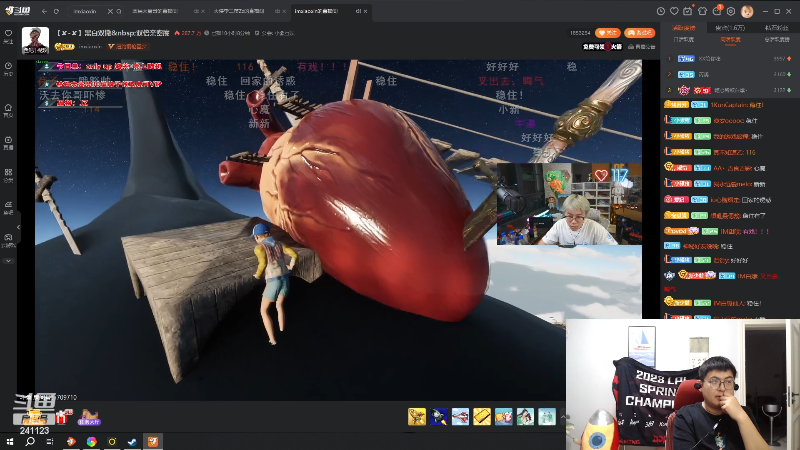This screenshot has width=800, height=450.
Task: Close the first live room tab
Action: [203, 11]
